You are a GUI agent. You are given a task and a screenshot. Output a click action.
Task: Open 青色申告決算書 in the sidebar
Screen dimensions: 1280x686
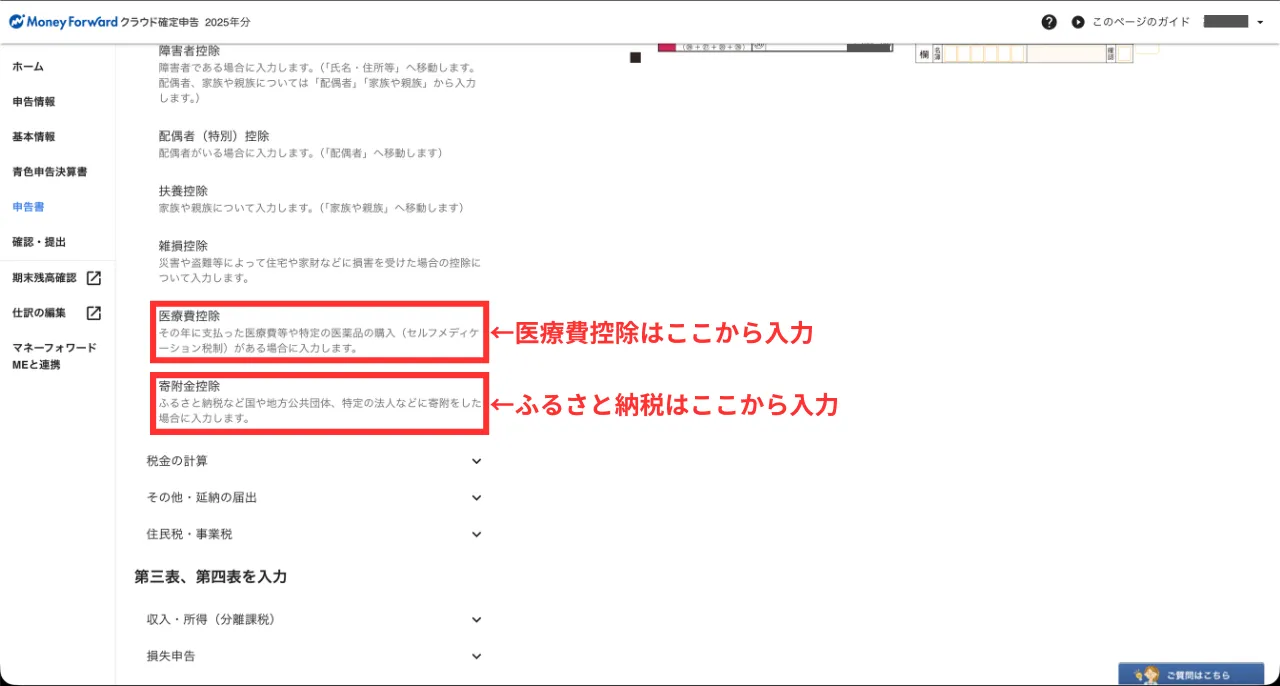(x=49, y=172)
